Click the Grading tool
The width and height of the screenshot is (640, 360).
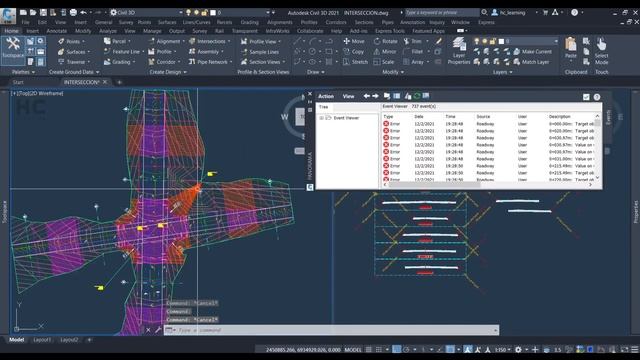click(x=119, y=62)
